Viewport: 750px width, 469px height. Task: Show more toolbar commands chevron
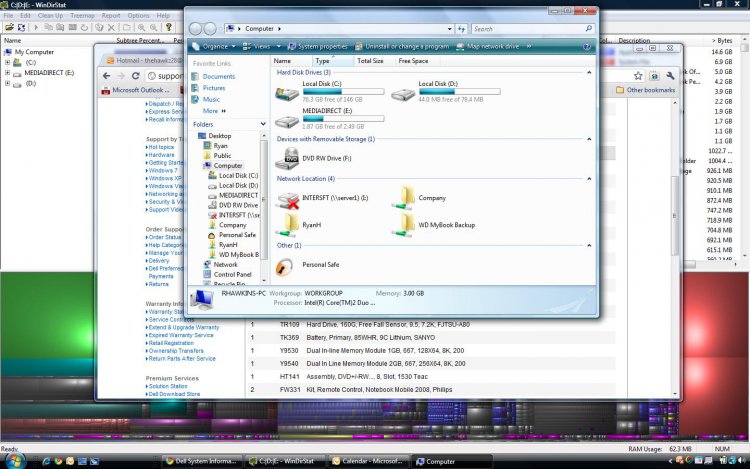point(529,46)
